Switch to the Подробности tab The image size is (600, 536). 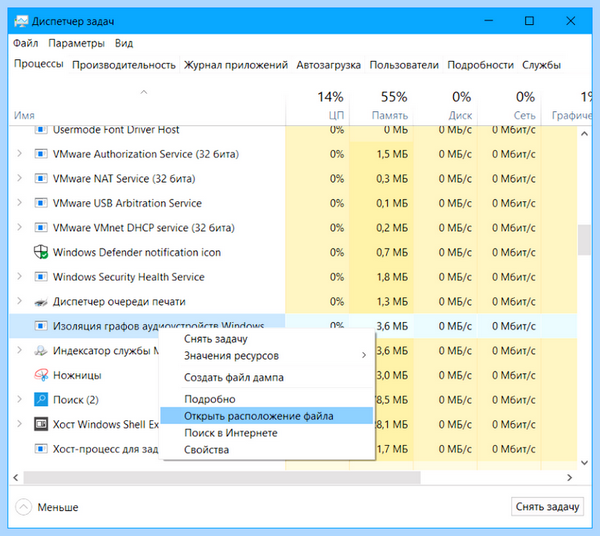point(481,65)
